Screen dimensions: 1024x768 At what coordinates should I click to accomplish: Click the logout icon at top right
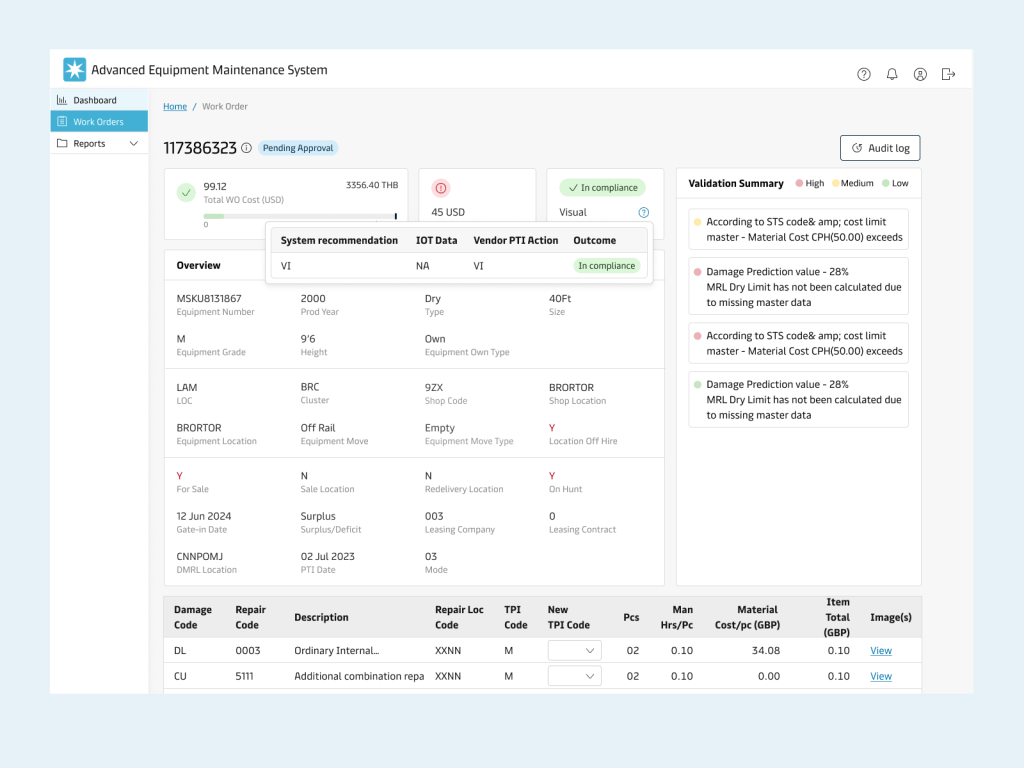click(947, 73)
